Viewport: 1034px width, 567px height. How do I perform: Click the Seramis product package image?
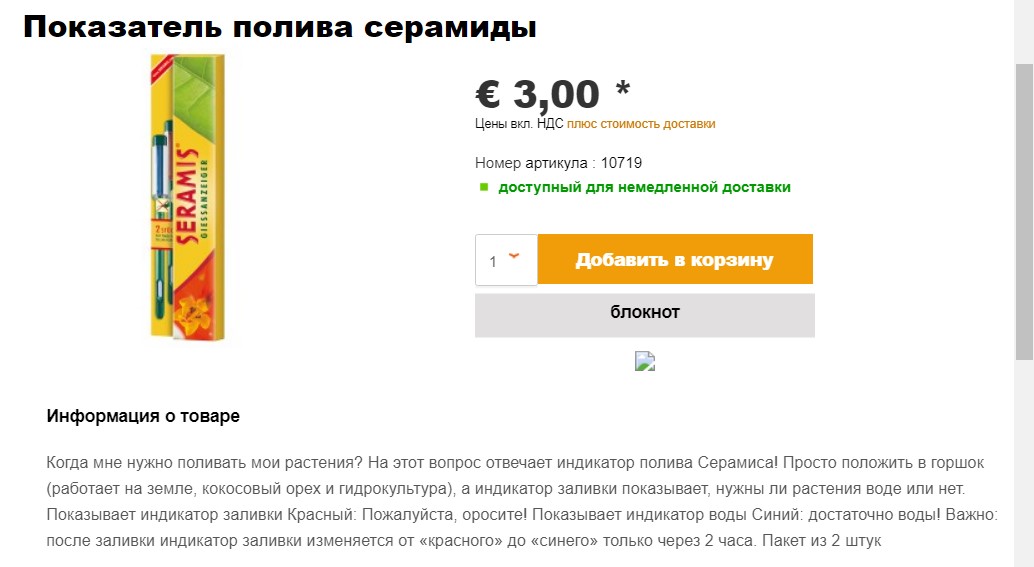point(187,198)
